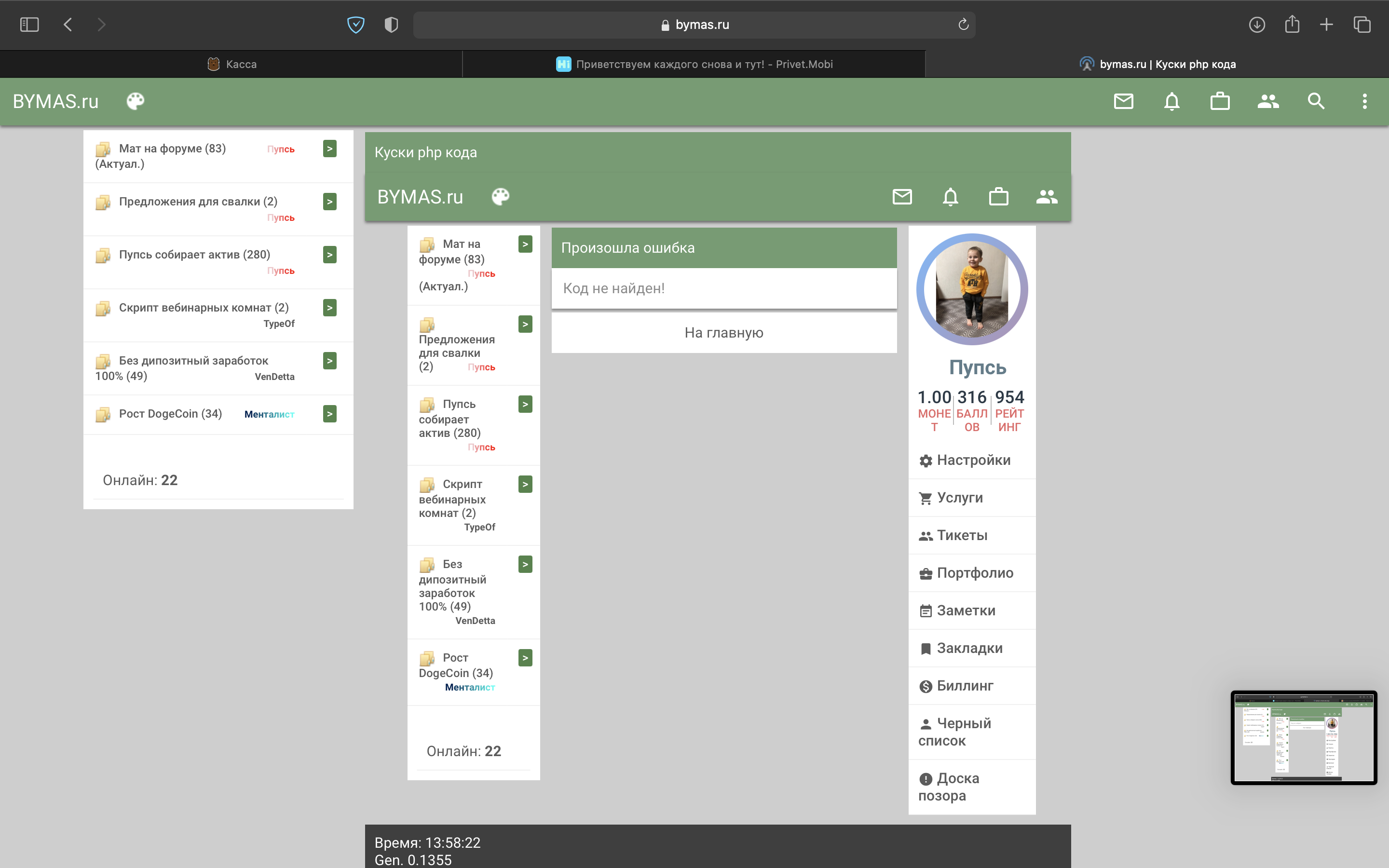
Task: Open the site search magnifier icon
Action: [x=1316, y=102]
